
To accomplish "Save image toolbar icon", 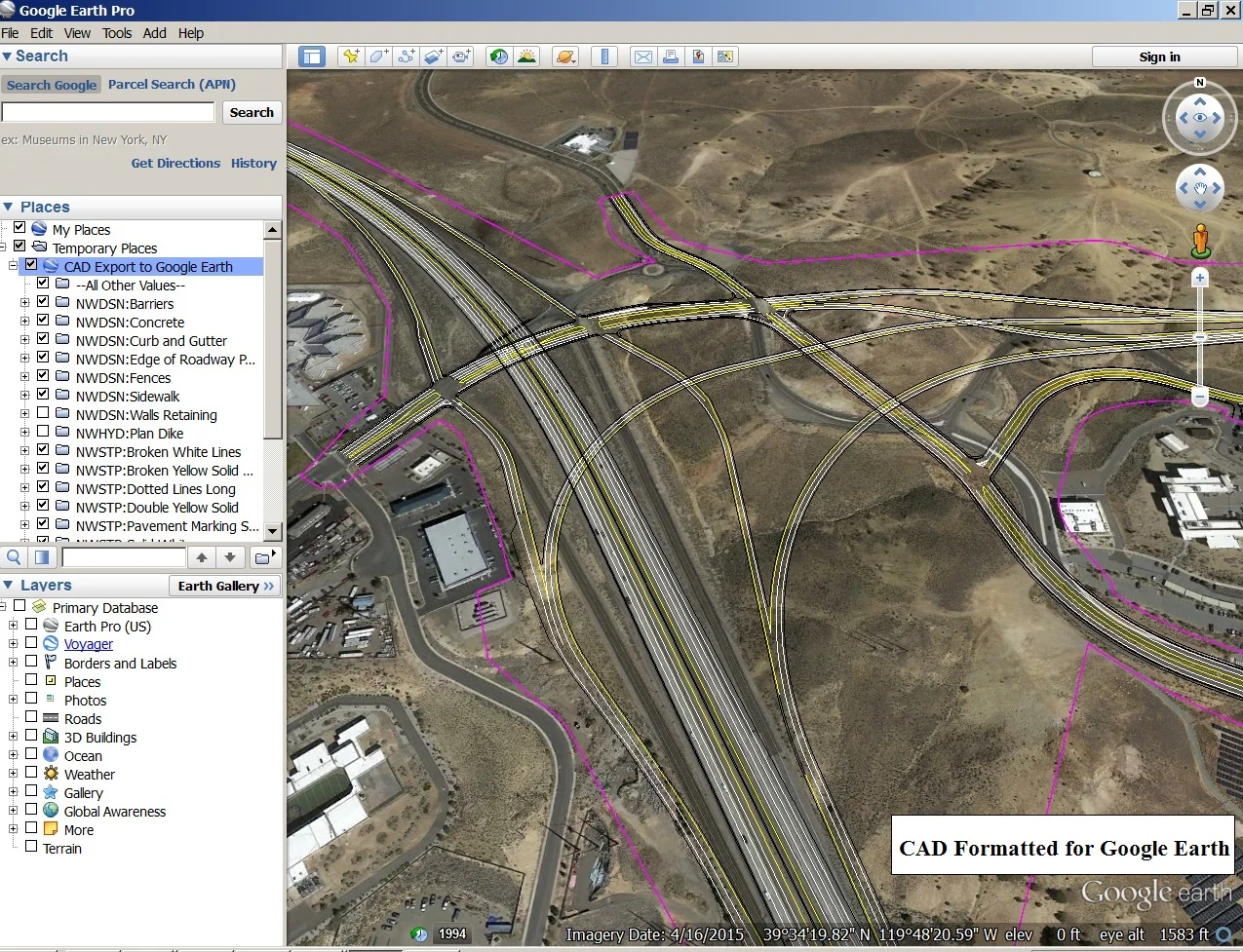I will [x=698, y=57].
